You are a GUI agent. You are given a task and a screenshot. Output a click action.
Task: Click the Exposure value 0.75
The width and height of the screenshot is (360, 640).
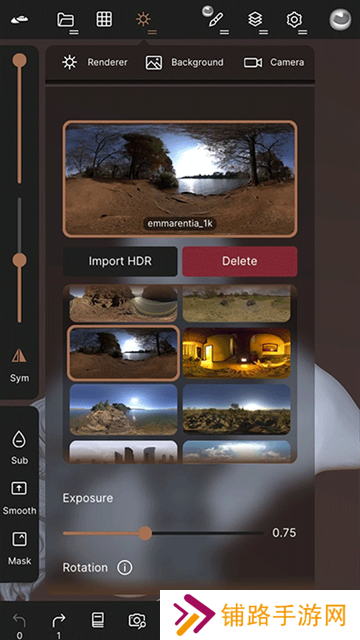click(284, 533)
